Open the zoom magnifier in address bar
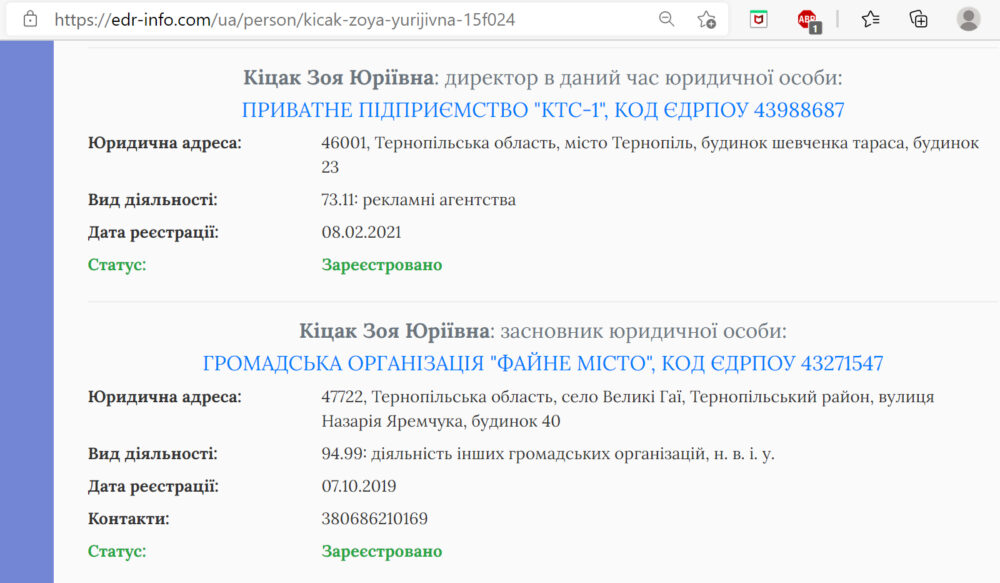Image resolution: width=1000 pixels, height=583 pixels. click(x=666, y=19)
